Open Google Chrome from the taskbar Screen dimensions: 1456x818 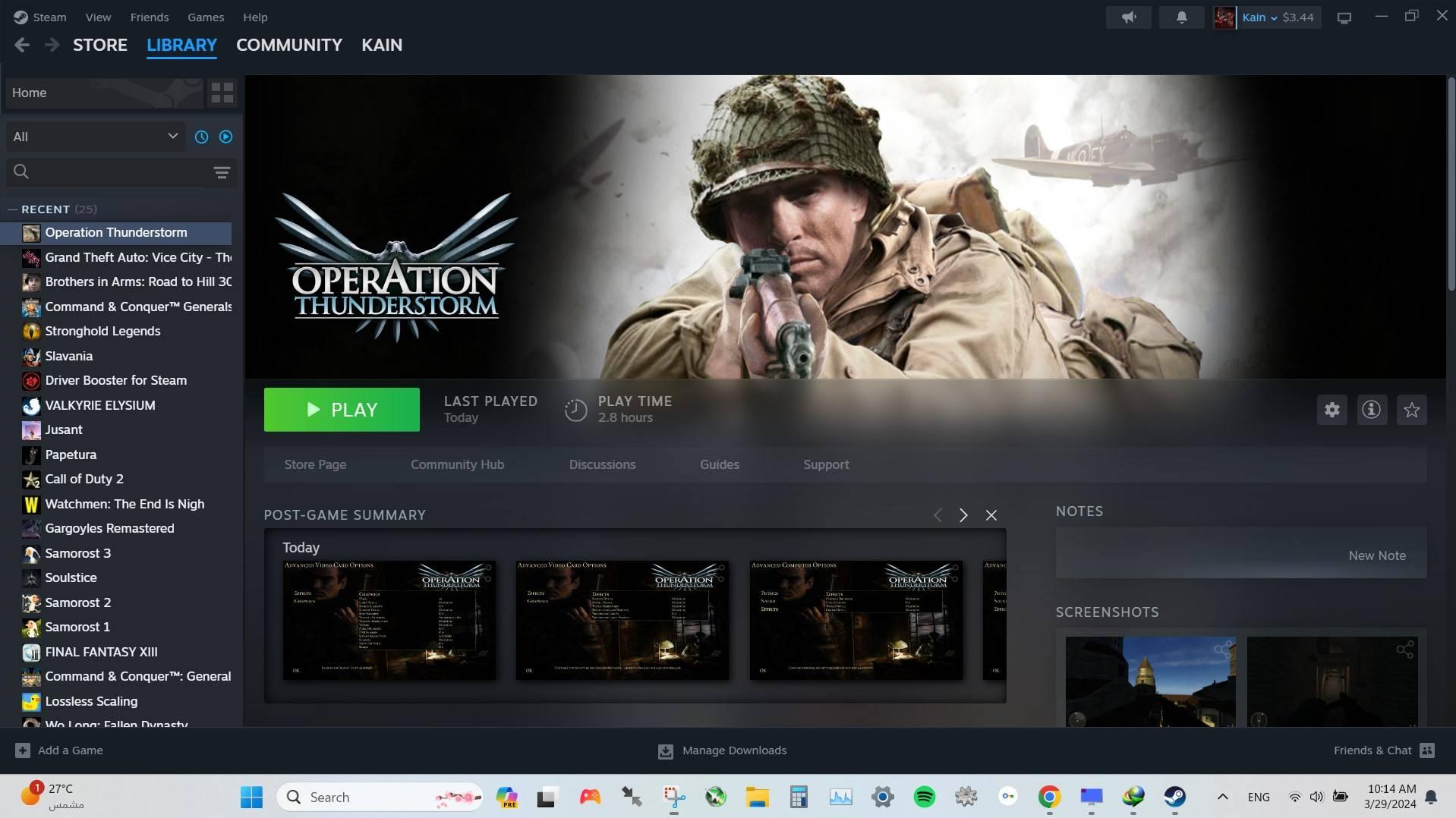(x=1049, y=797)
